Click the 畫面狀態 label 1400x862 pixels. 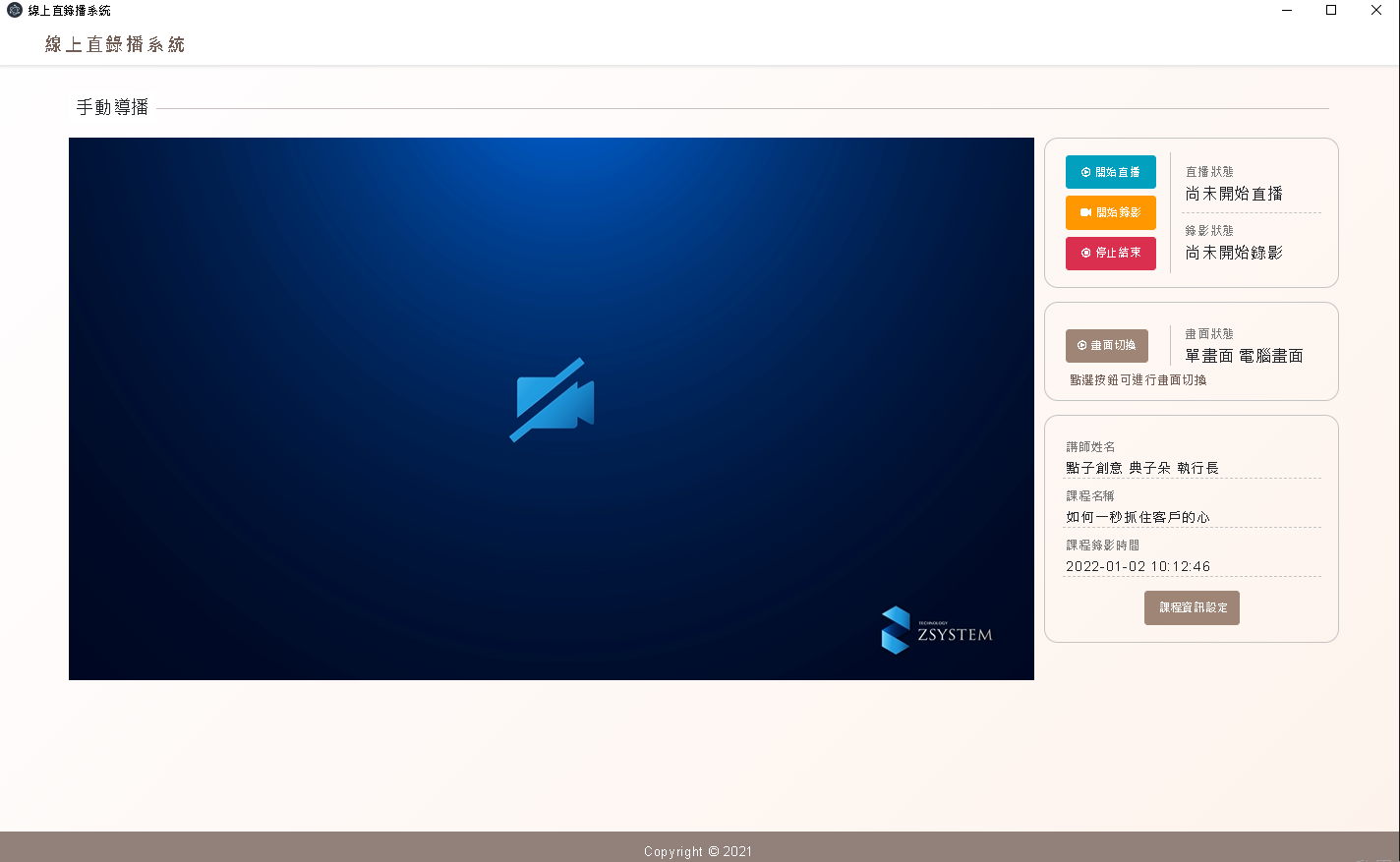pyautogui.click(x=1209, y=333)
